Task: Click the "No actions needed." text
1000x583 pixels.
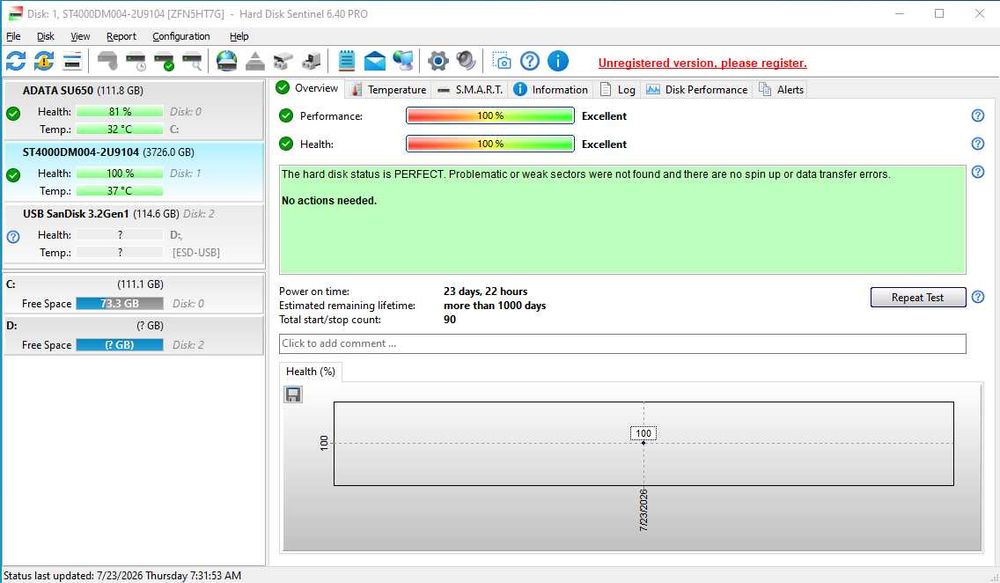Action: click(329, 200)
